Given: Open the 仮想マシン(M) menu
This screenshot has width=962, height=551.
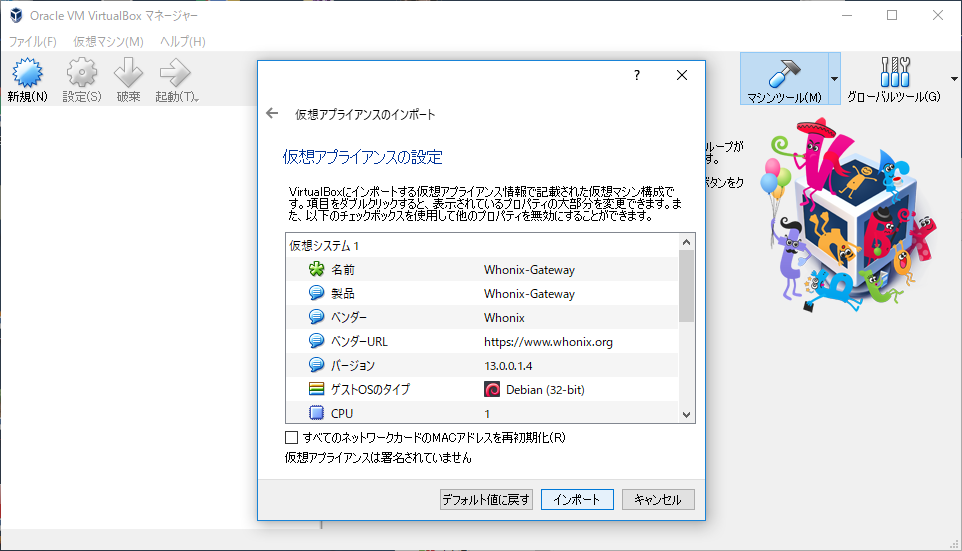Looking at the screenshot, I should point(109,42).
